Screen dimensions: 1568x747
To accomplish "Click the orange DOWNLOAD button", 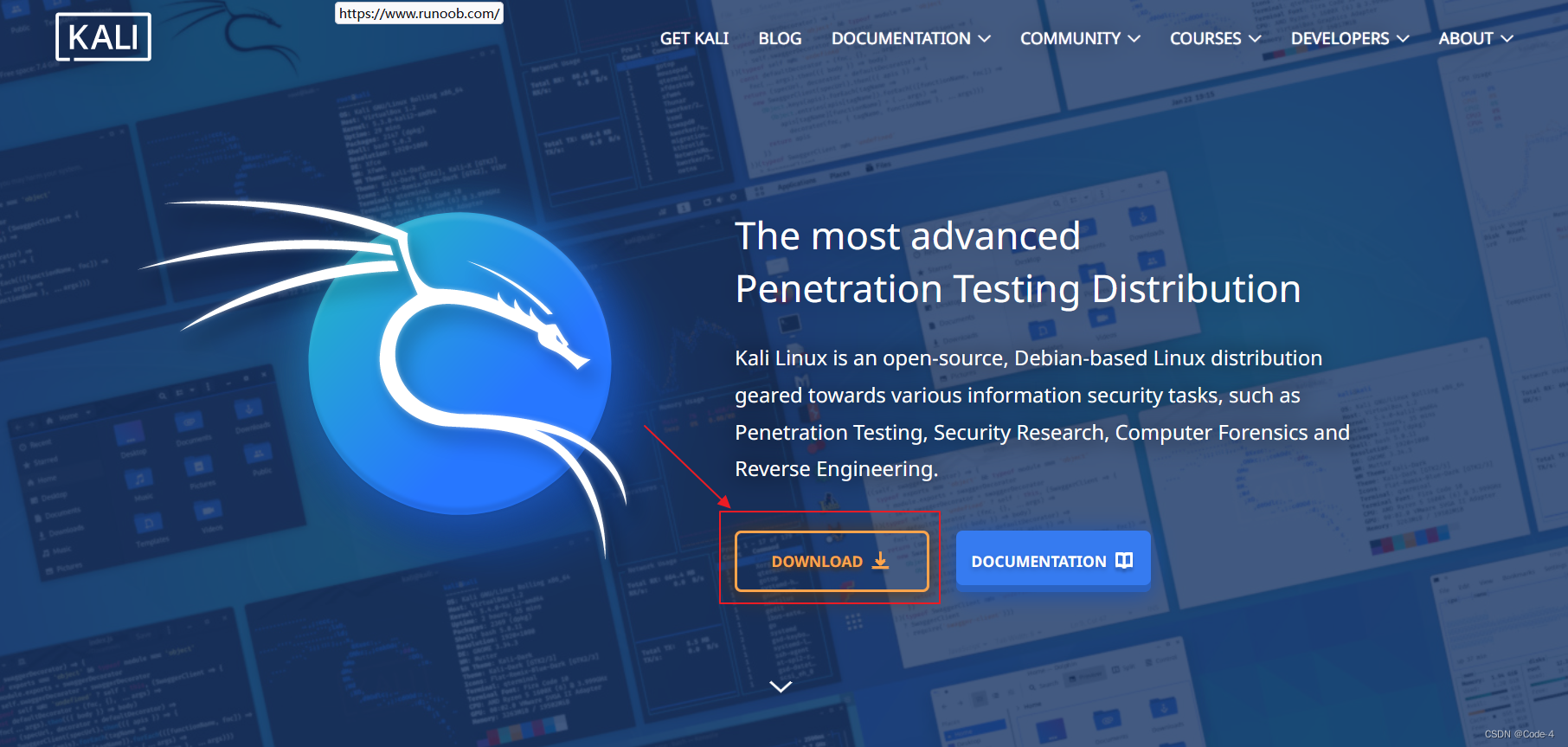I will 832,561.
